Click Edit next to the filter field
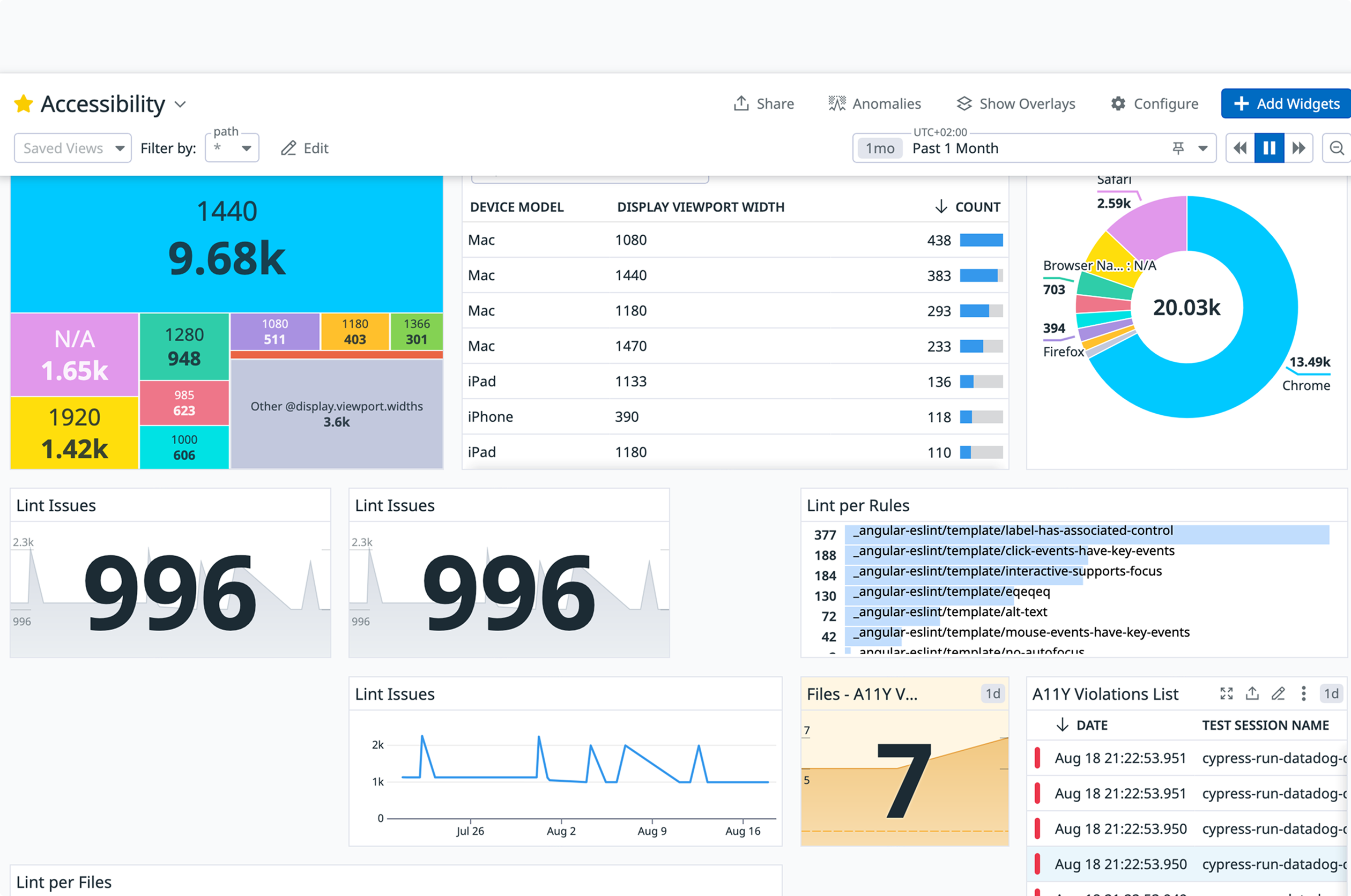Viewport: 1351px width, 896px height. [304, 148]
